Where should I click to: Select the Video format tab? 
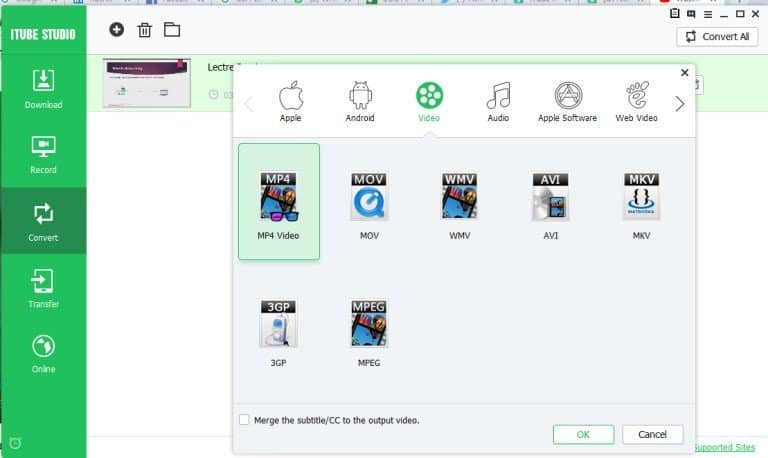click(x=429, y=101)
